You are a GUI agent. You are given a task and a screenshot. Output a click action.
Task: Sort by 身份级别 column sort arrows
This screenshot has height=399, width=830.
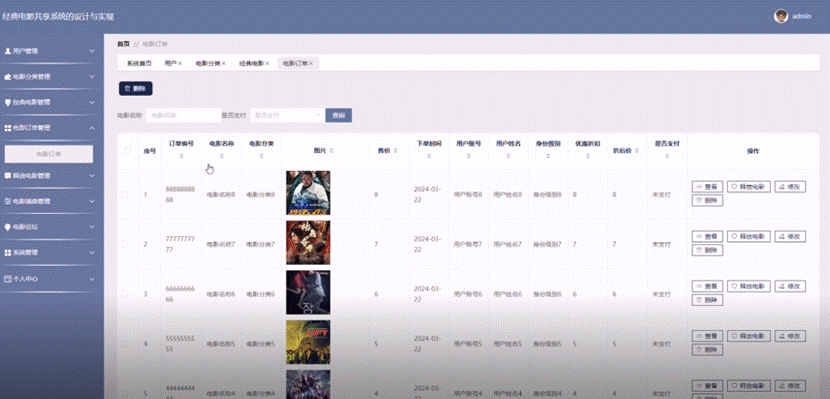tap(548, 156)
